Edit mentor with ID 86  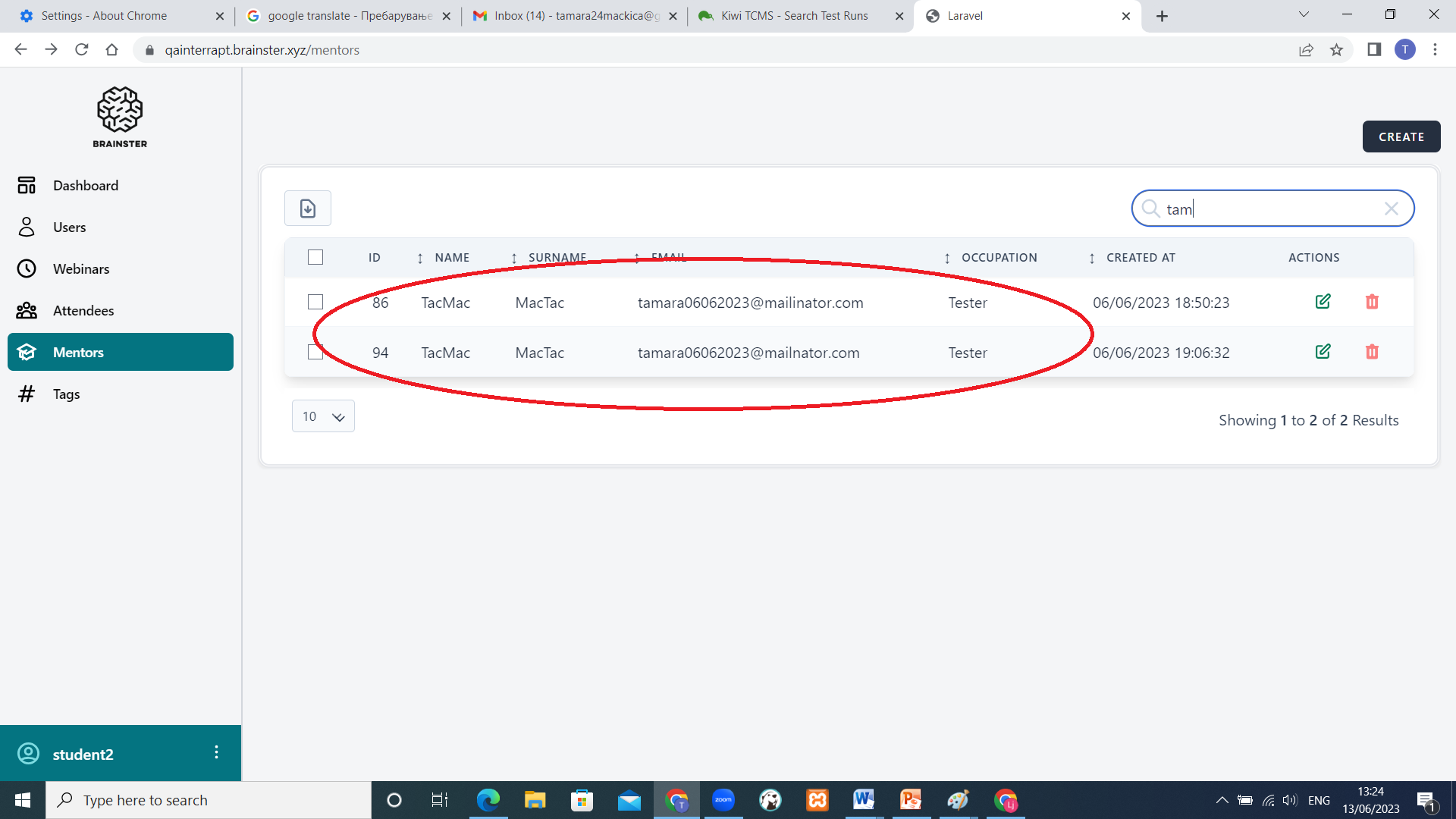pyautogui.click(x=1323, y=302)
